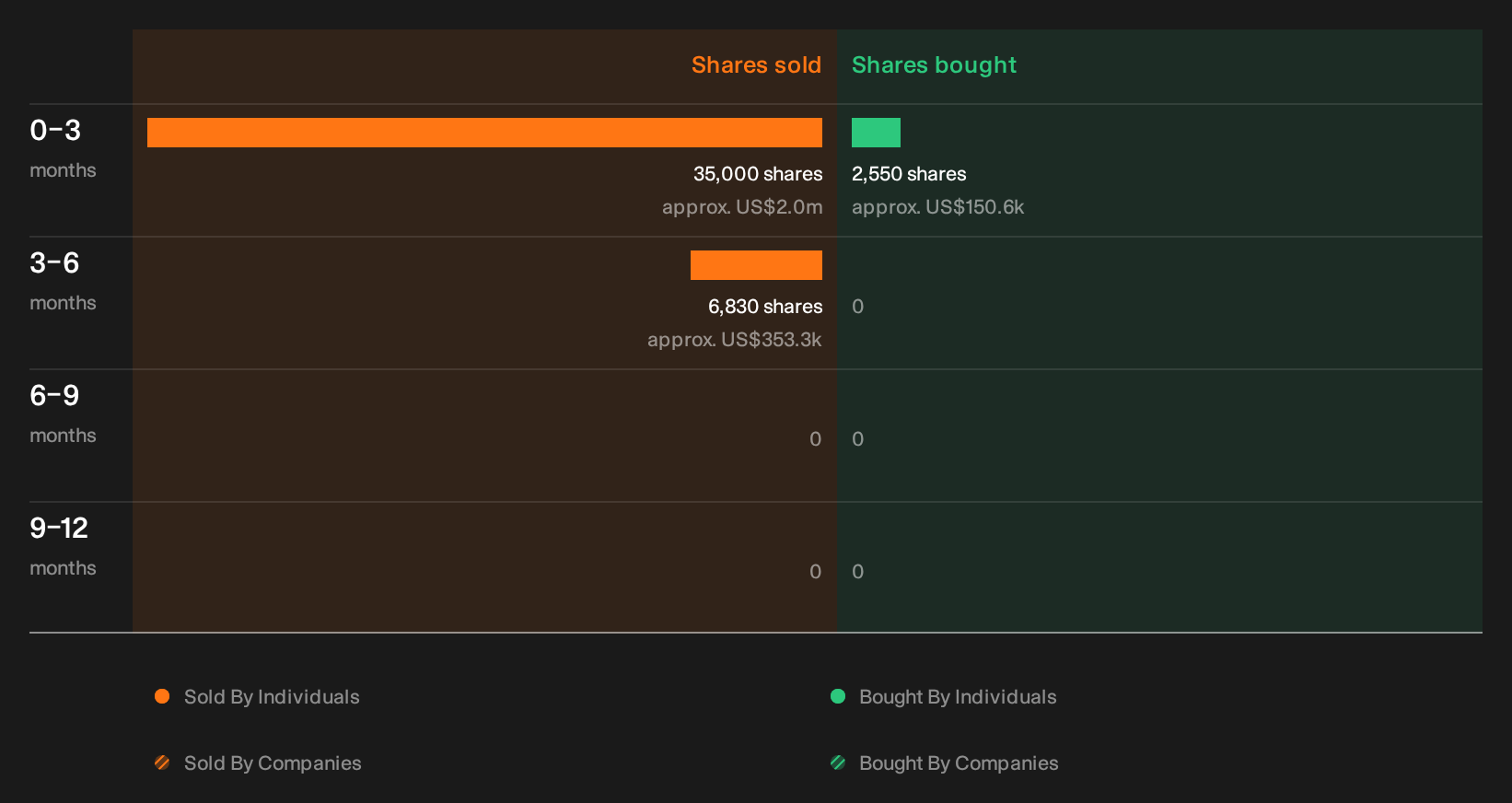Click the 'approx. US$150.6k' amount
The image size is (1512, 803).
(937, 207)
